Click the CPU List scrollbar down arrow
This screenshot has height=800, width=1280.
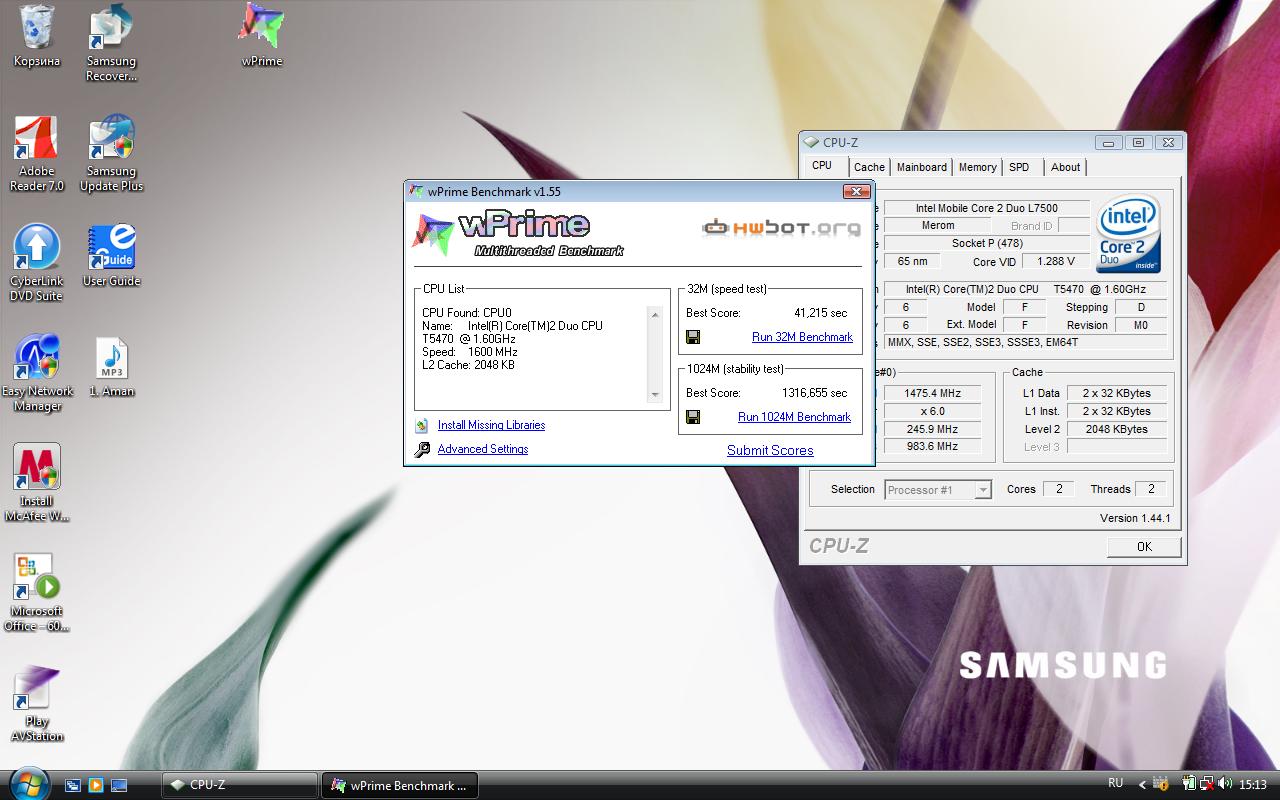pyautogui.click(x=656, y=395)
